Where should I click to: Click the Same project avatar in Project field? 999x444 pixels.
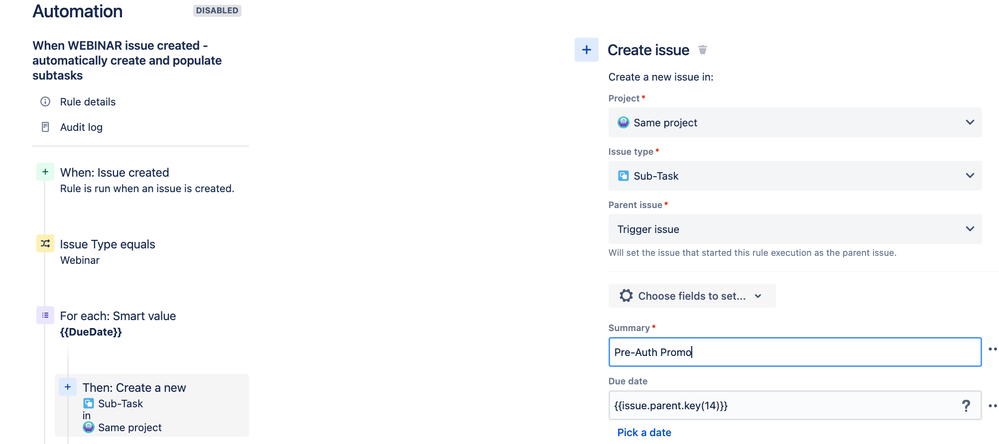coord(623,122)
